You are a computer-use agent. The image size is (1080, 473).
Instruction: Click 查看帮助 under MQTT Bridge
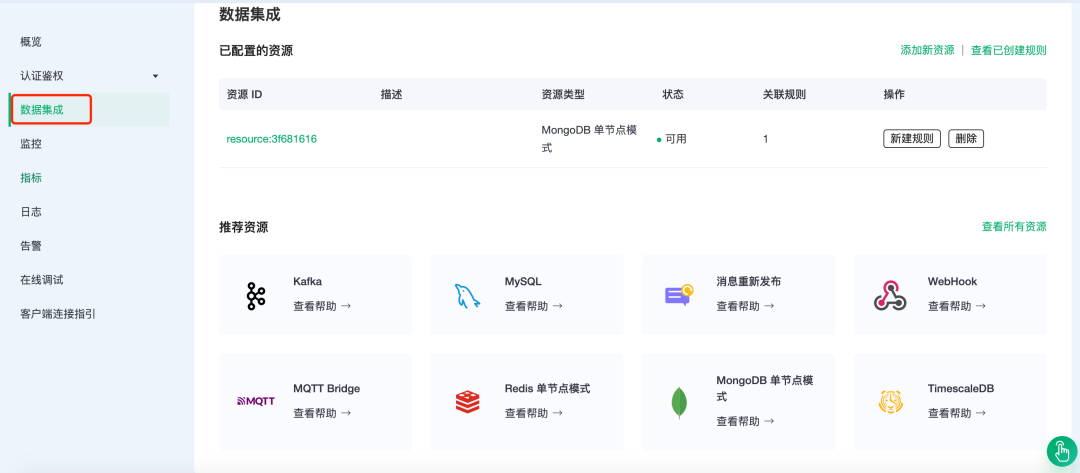tap(322, 413)
